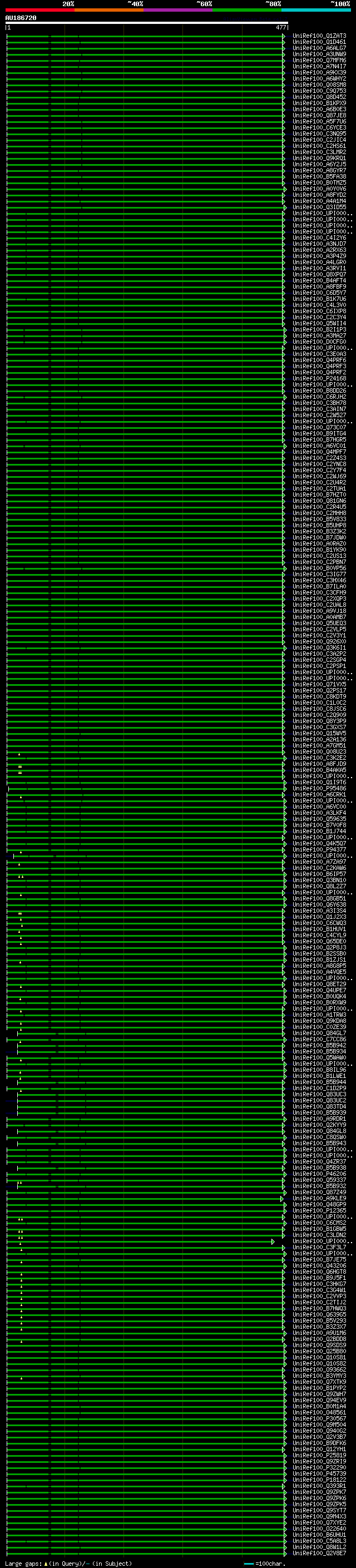
Task: Open hit UniRef100_Q1I9T6
Action: point(319,783)
